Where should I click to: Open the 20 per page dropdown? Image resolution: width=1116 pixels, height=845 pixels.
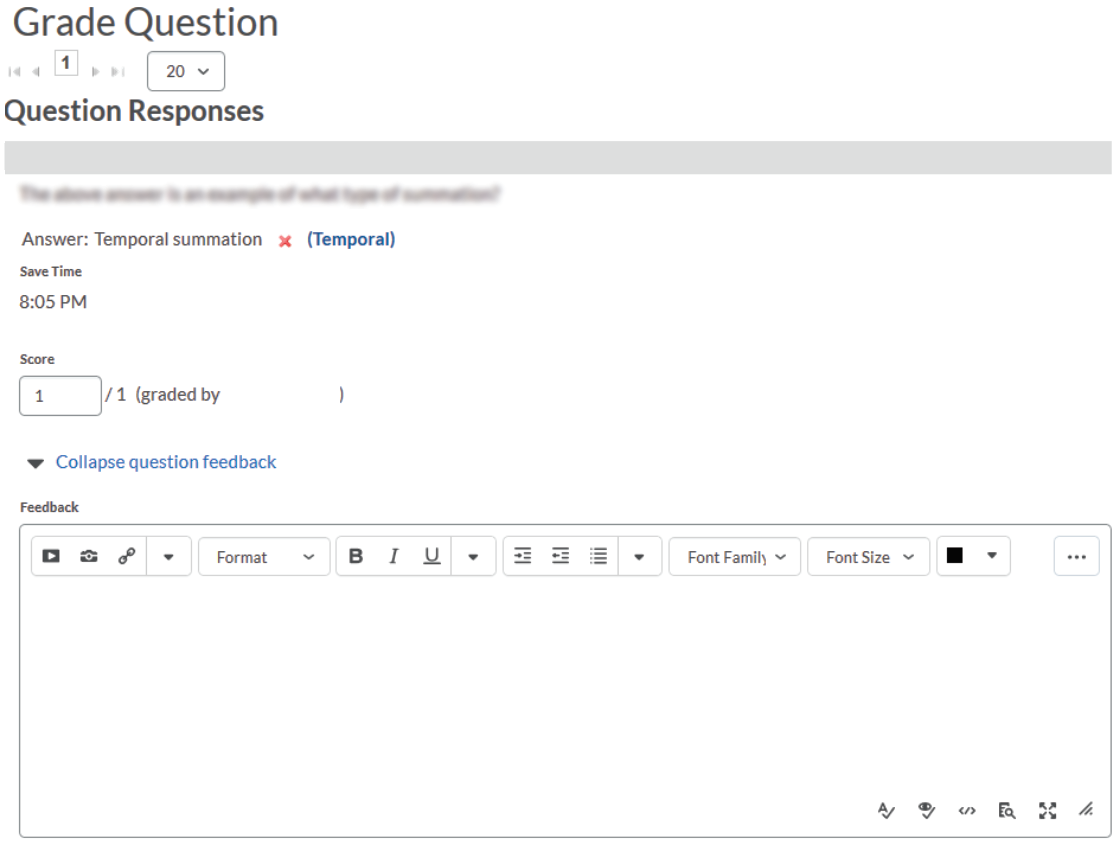click(186, 71)
